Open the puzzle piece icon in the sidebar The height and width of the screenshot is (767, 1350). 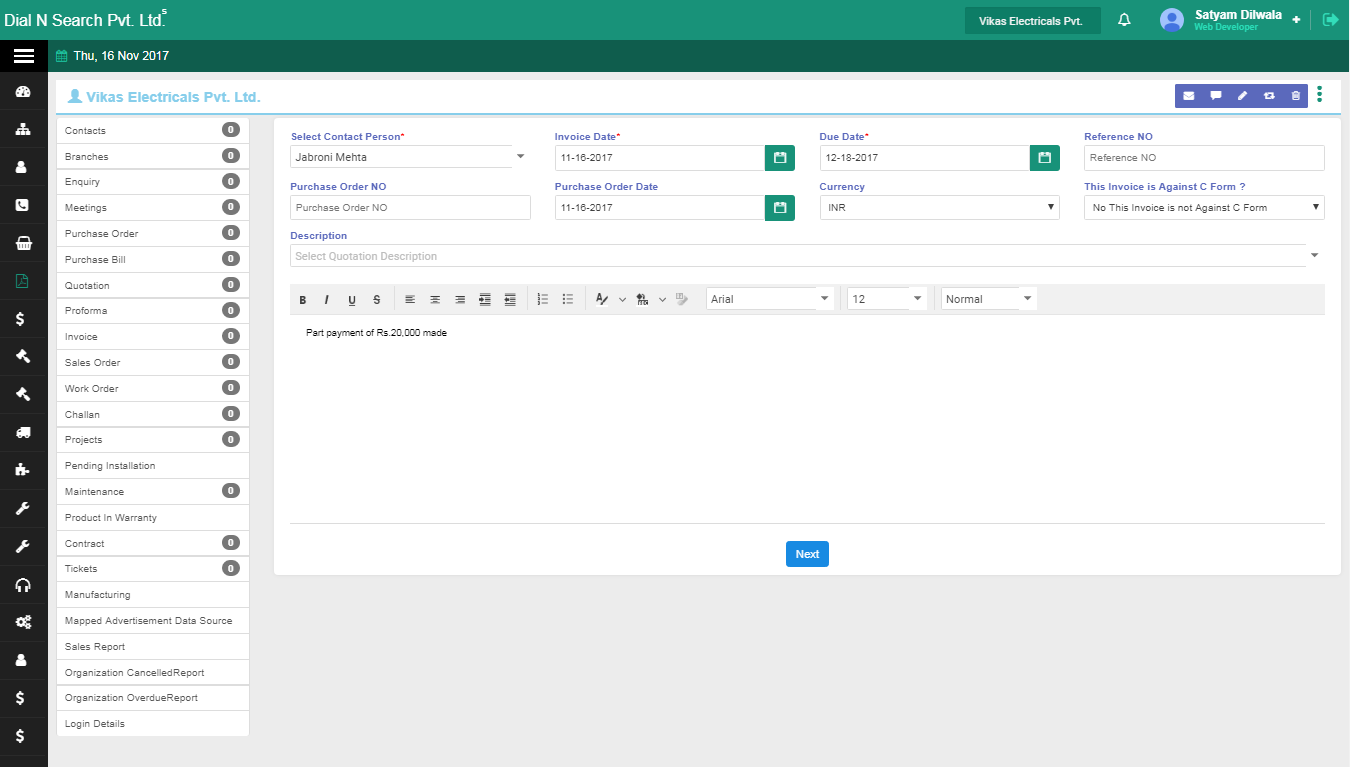click(x=23, y=470)
